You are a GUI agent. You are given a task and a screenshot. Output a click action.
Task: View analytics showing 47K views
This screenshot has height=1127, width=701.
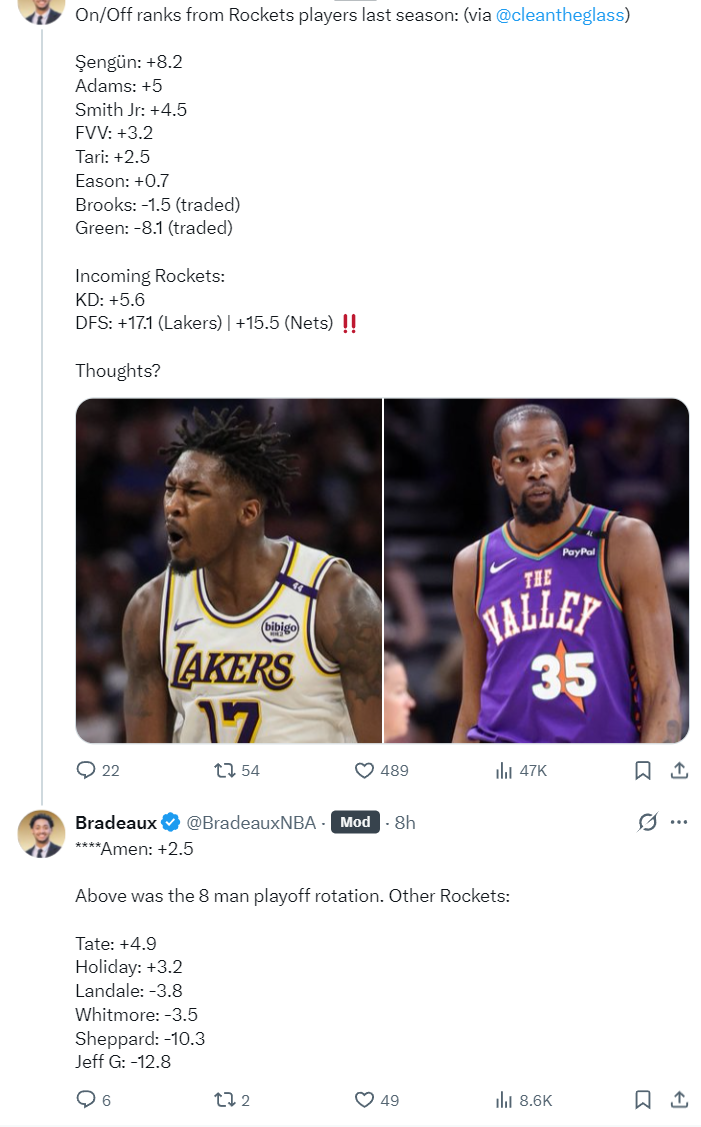[x=504, y=770]
